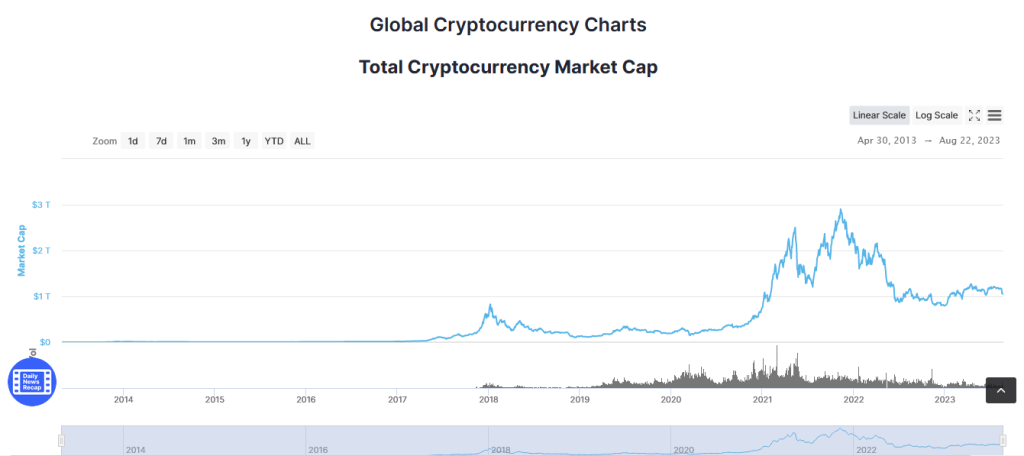
Task: Click the Apr 30, 2013 start date
Action: pos(887,140)
